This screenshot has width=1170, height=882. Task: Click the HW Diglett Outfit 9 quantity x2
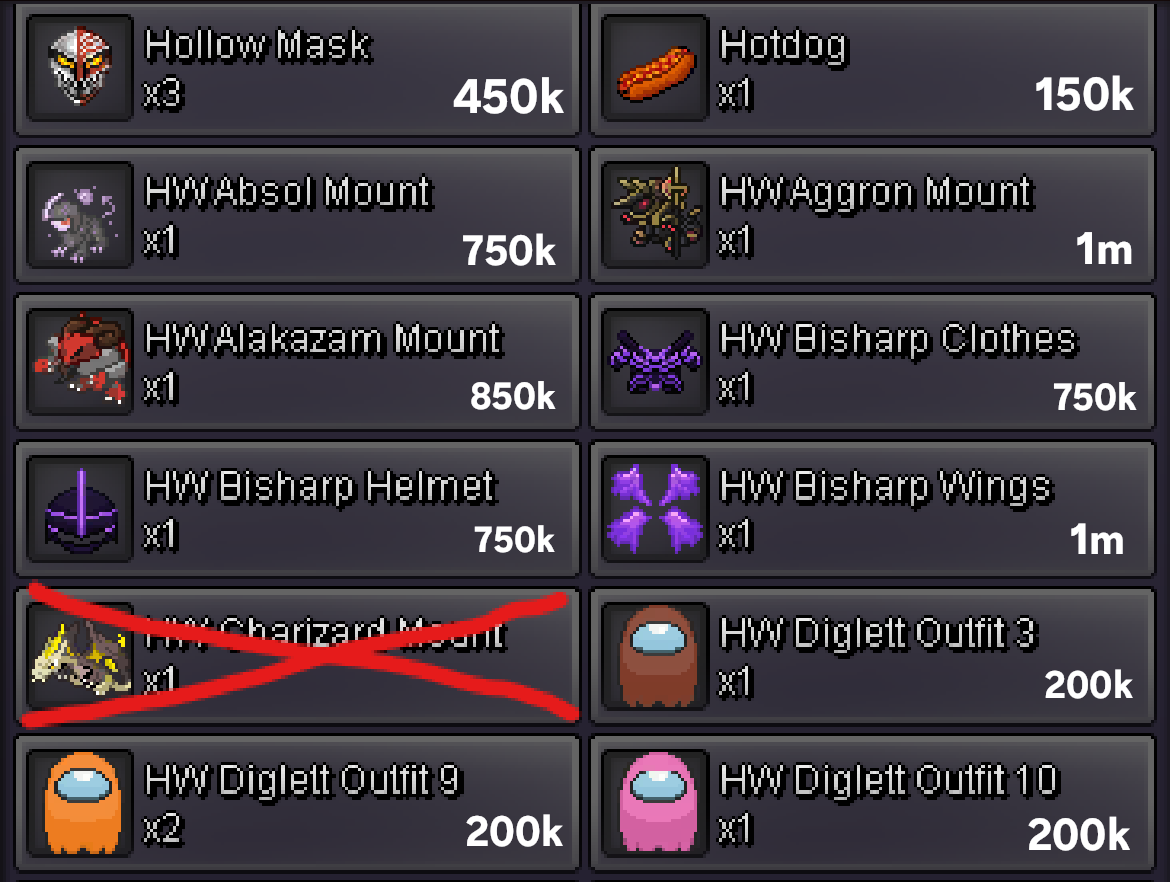point(163,830)
